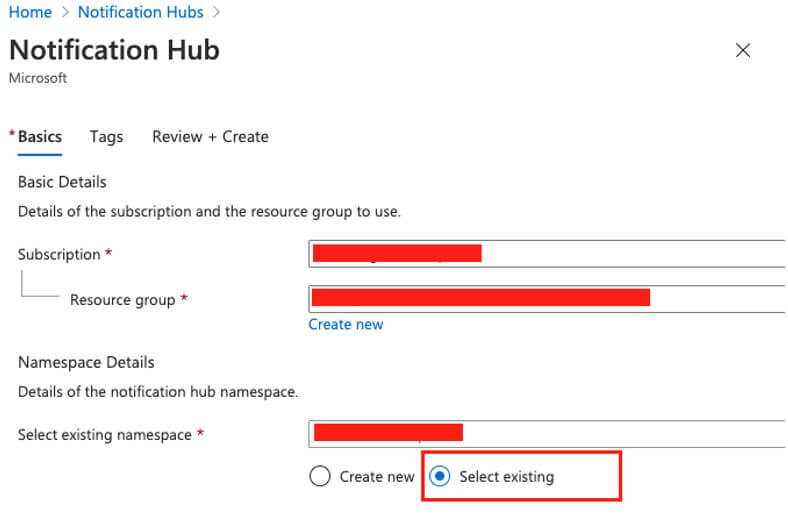The height and width of the screenshot is (515, 788).
Task: Switch to the Basics tab
Action: click(40, 137)
